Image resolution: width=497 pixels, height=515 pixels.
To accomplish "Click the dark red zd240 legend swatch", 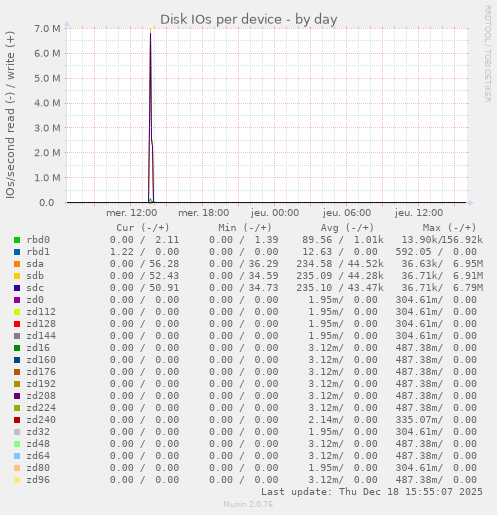I will (17, 420).
